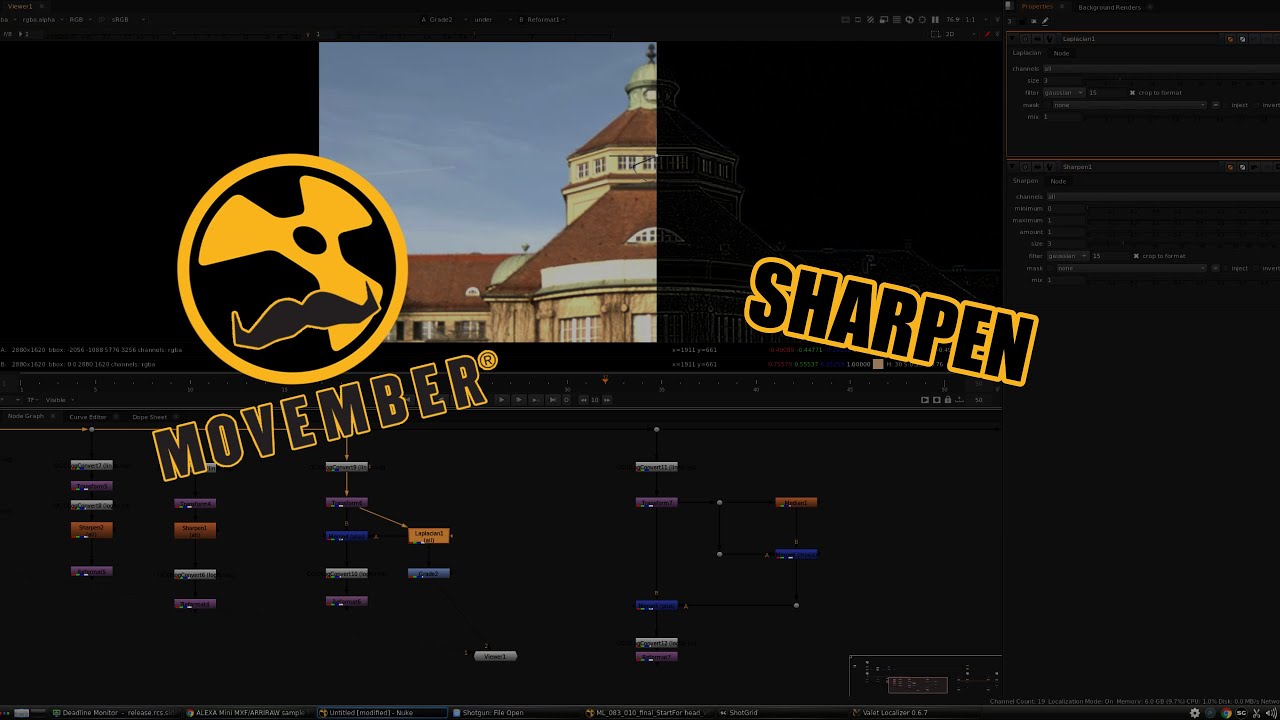Open the Node tab of Laplacian1
This screenshot has height=720, width=1280.
[x=1061, y=53]
